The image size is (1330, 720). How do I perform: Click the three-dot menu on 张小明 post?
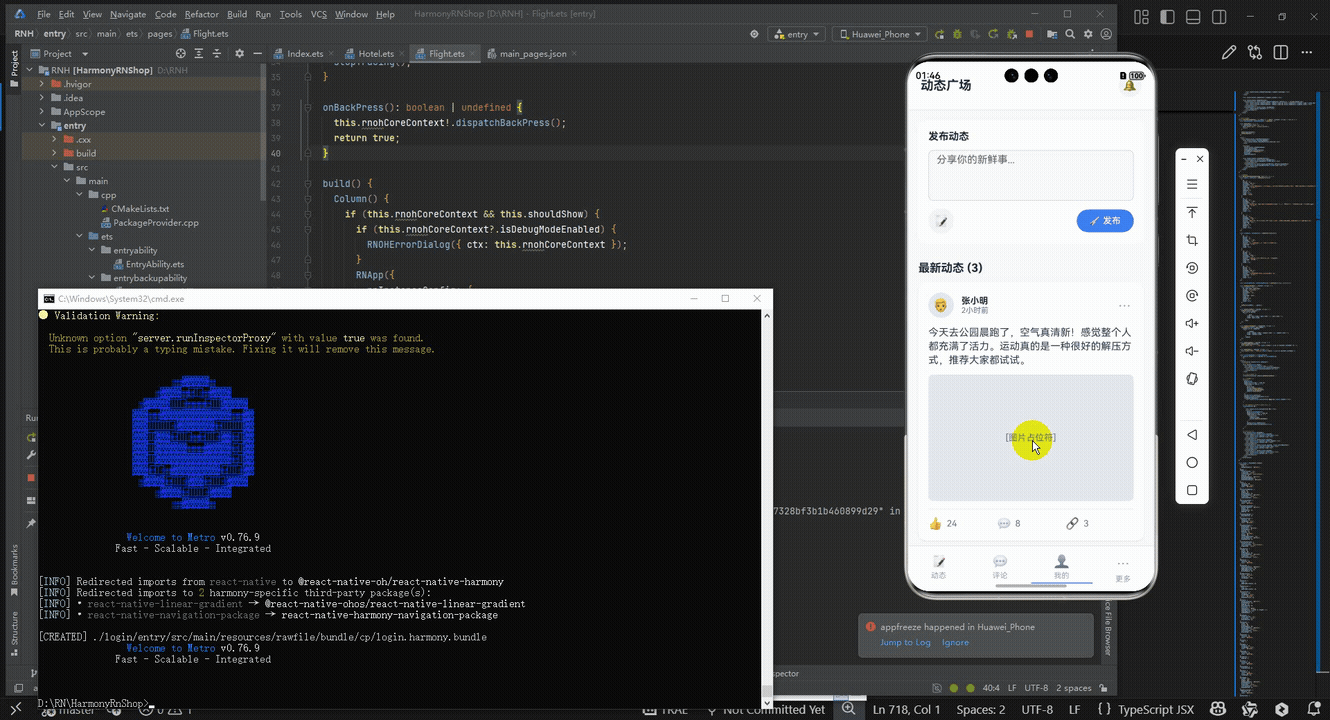pyautogui.click(x=1124, y=305)
